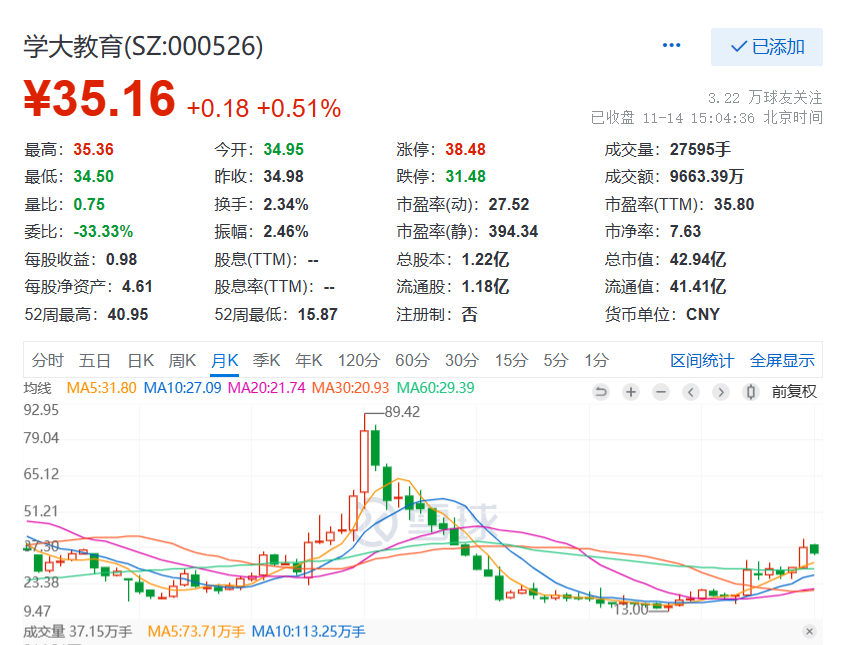Toggle the candlestick chart style icon
The width and height of the screenshot is (841, 645).
(x=750, y=392)
